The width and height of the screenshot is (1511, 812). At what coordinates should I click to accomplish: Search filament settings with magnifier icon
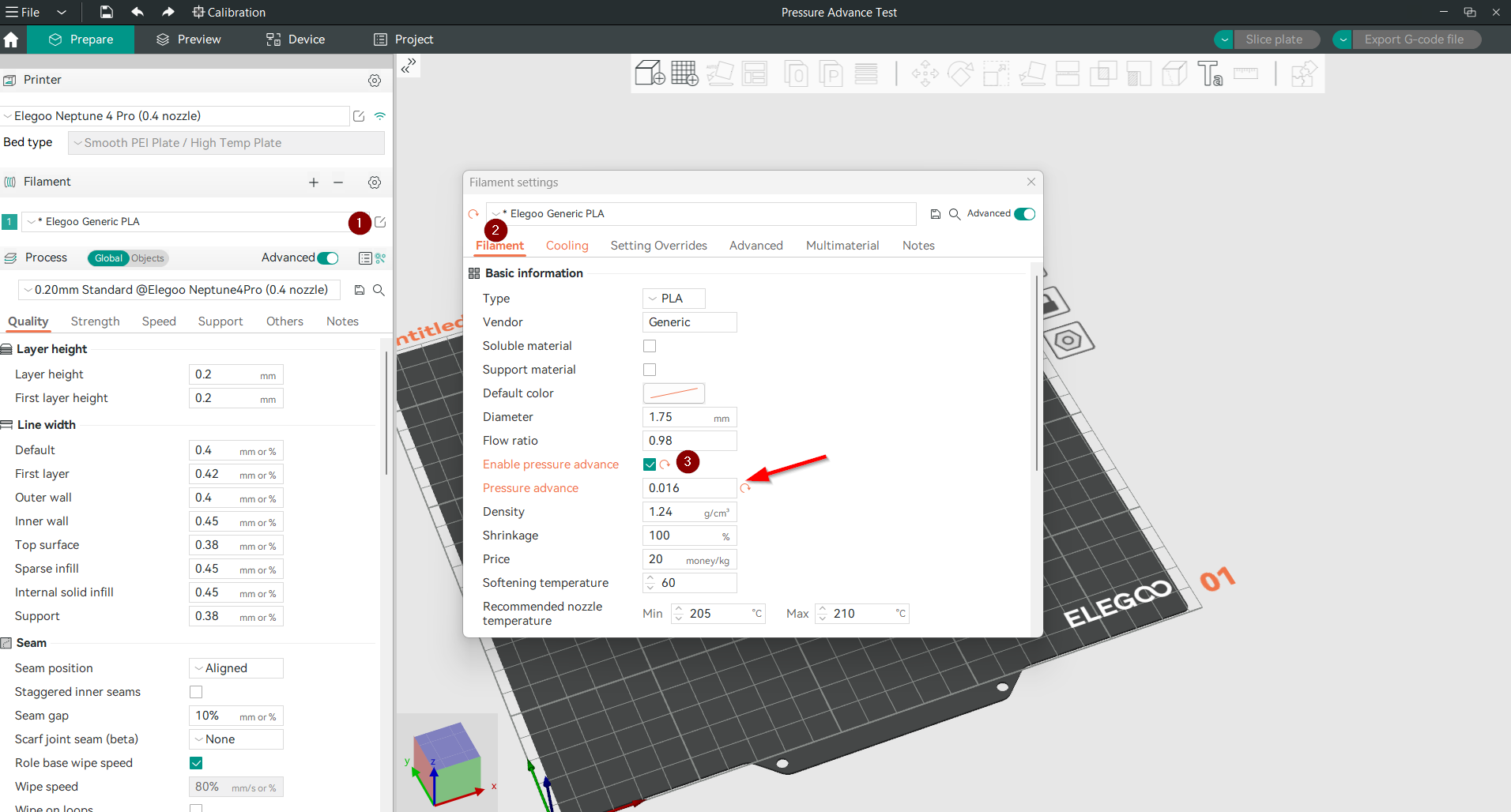click(955, 214)
